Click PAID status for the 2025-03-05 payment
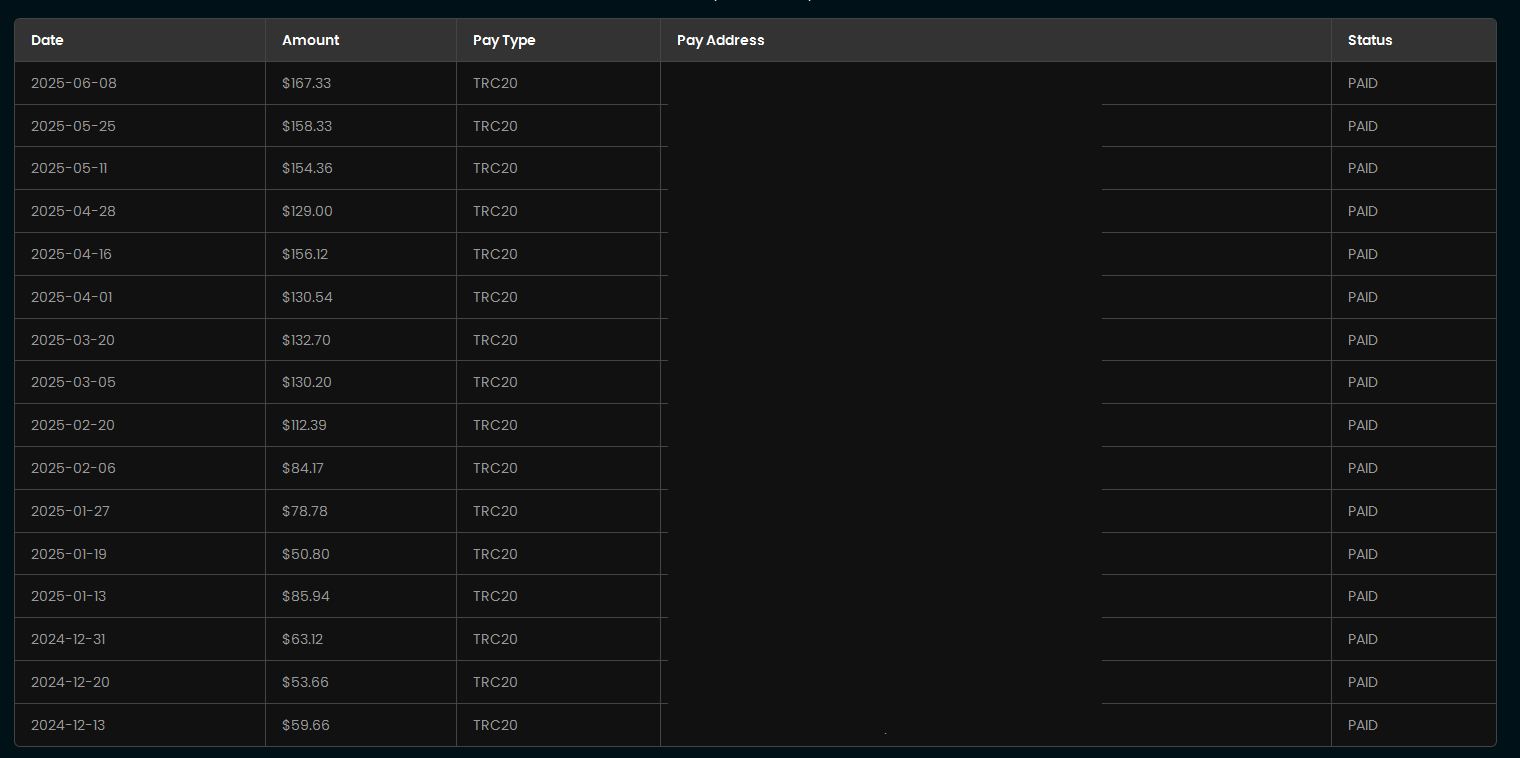Viewport: 1520px width, 758px height. pyautogui.click(x=1362, y=382)
